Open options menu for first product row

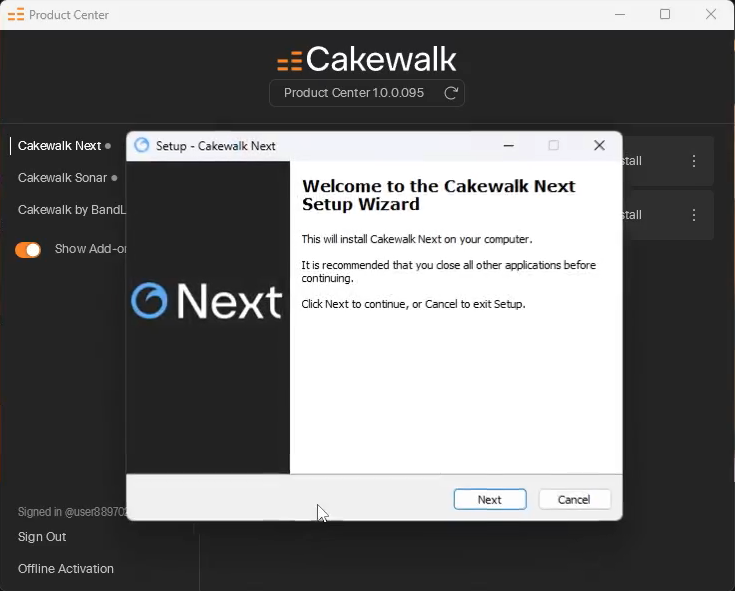694,161
